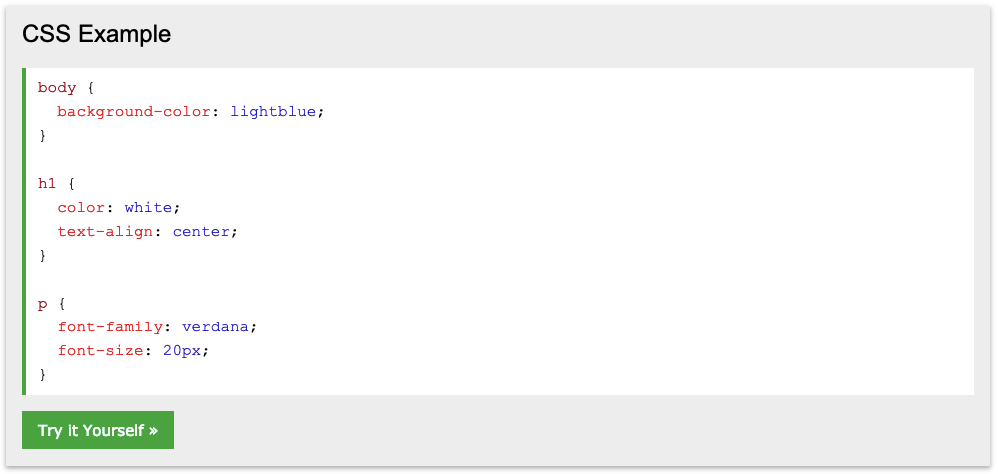Click the text-align property

tap(105, 232)
